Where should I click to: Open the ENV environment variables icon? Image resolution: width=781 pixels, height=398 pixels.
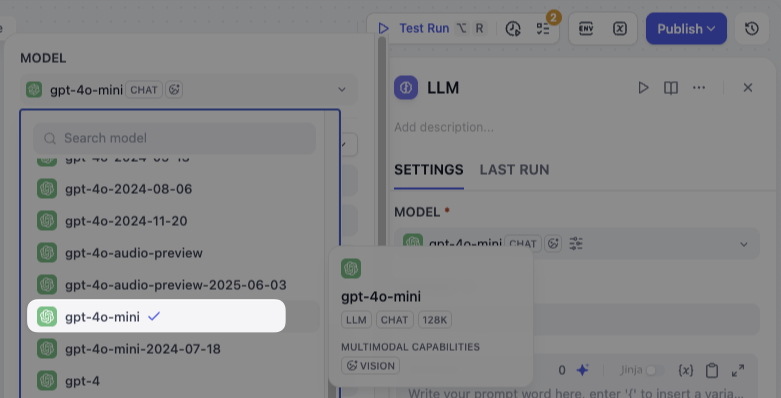[586, 29]
